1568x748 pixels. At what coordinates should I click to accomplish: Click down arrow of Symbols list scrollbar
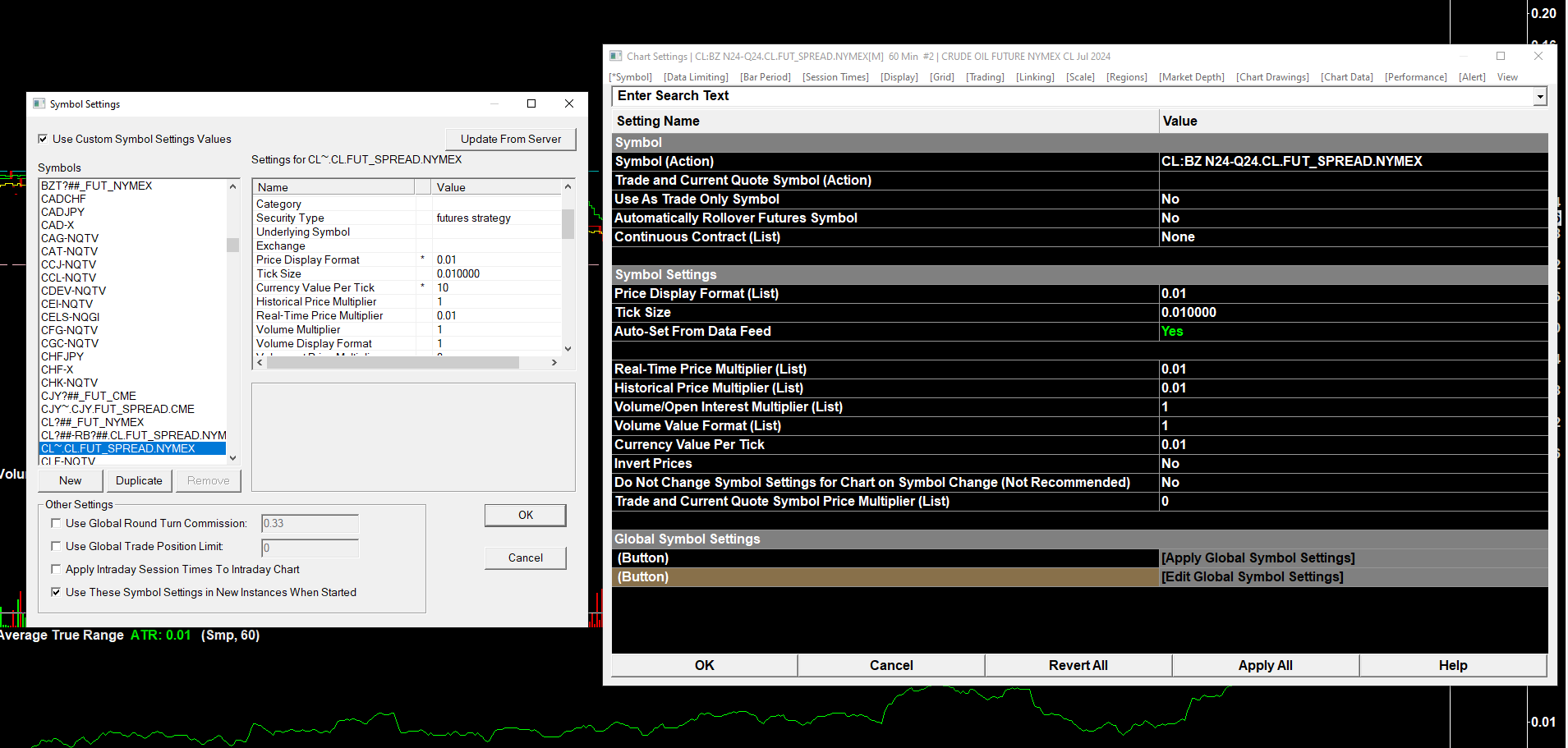(233, 457)
